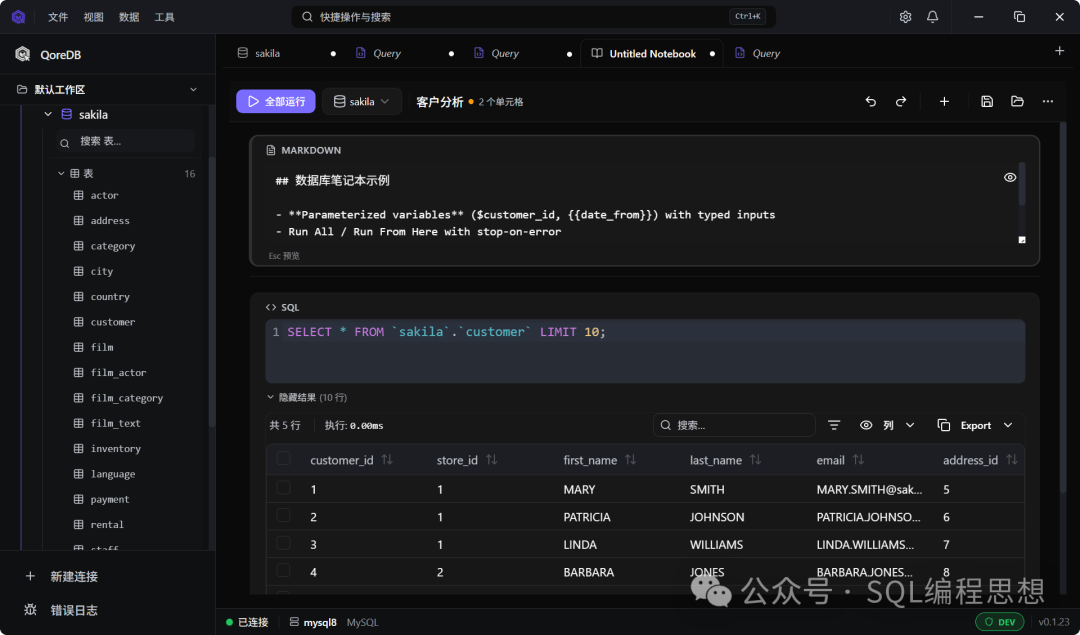Tick the checkbox for the MARY row

(x=284, y=488)
